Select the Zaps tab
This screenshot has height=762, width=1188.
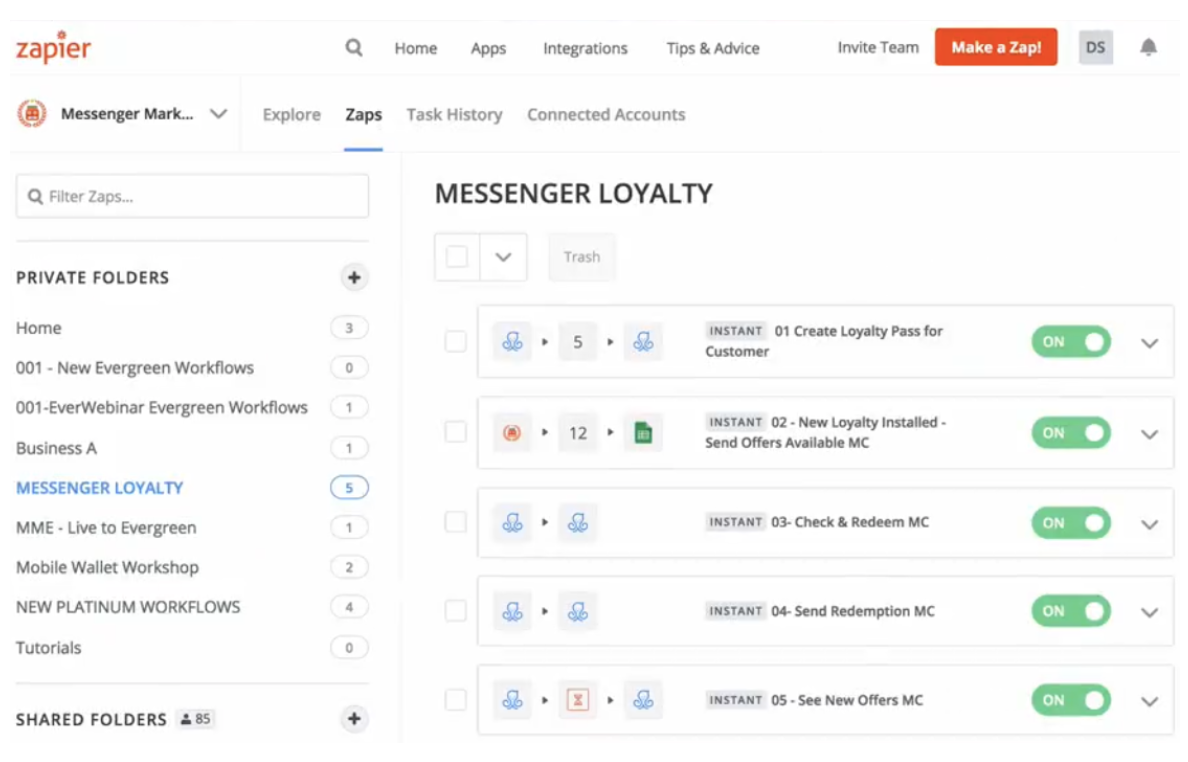tap(364, 114)
